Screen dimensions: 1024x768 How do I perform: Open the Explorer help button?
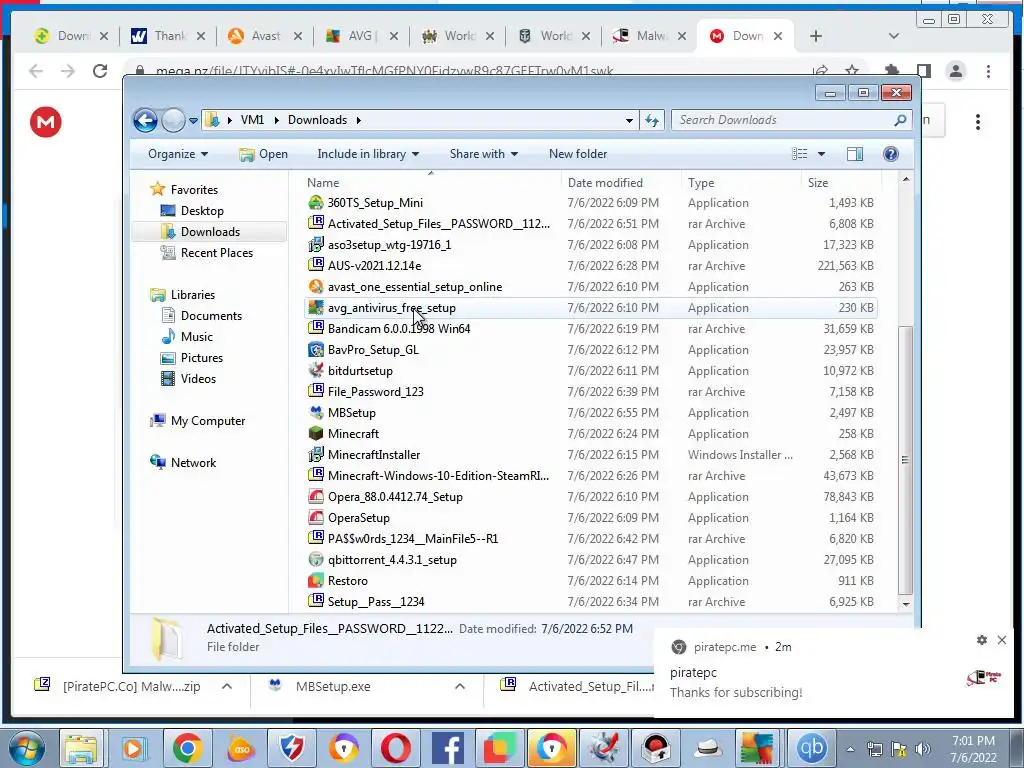point(890,154)
